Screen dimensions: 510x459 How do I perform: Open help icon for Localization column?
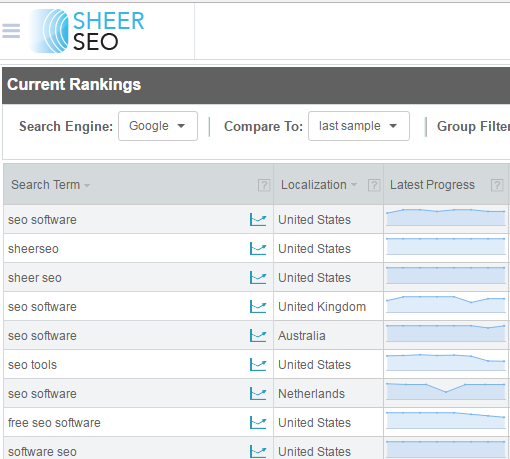(x=374, y=185)
